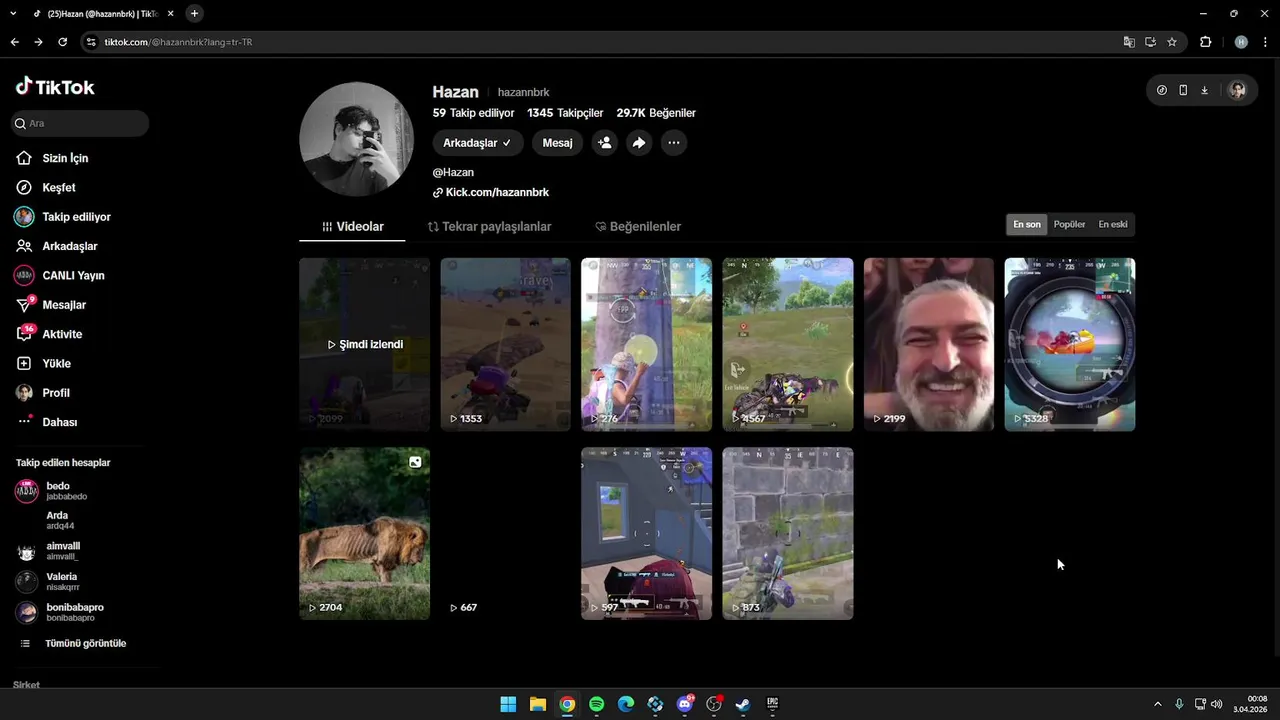
Task: Open Steam from taskbar
Action: [743, 704]
